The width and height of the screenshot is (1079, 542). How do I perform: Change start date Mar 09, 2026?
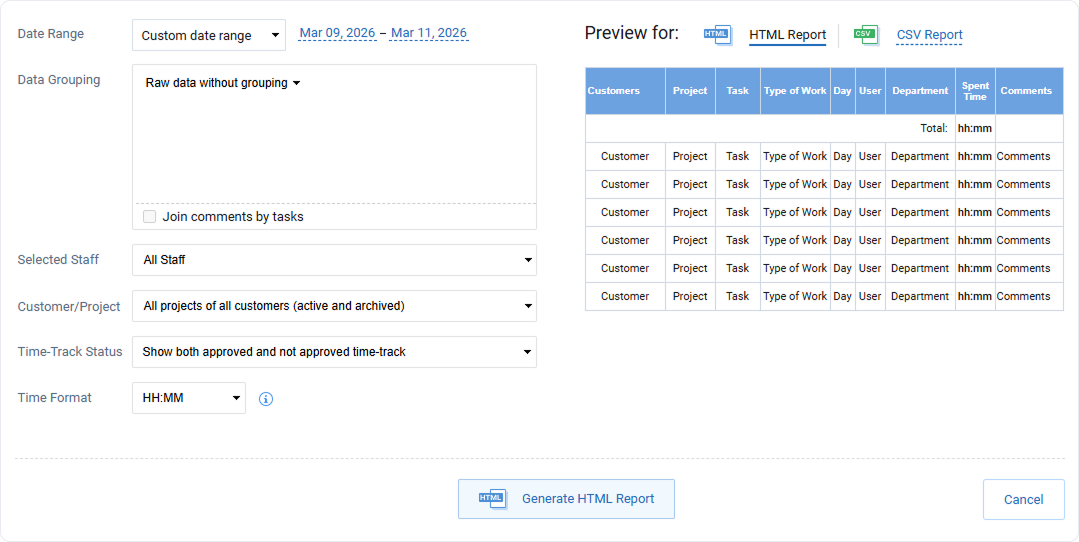pyautogui.click(x=337, y=33)
